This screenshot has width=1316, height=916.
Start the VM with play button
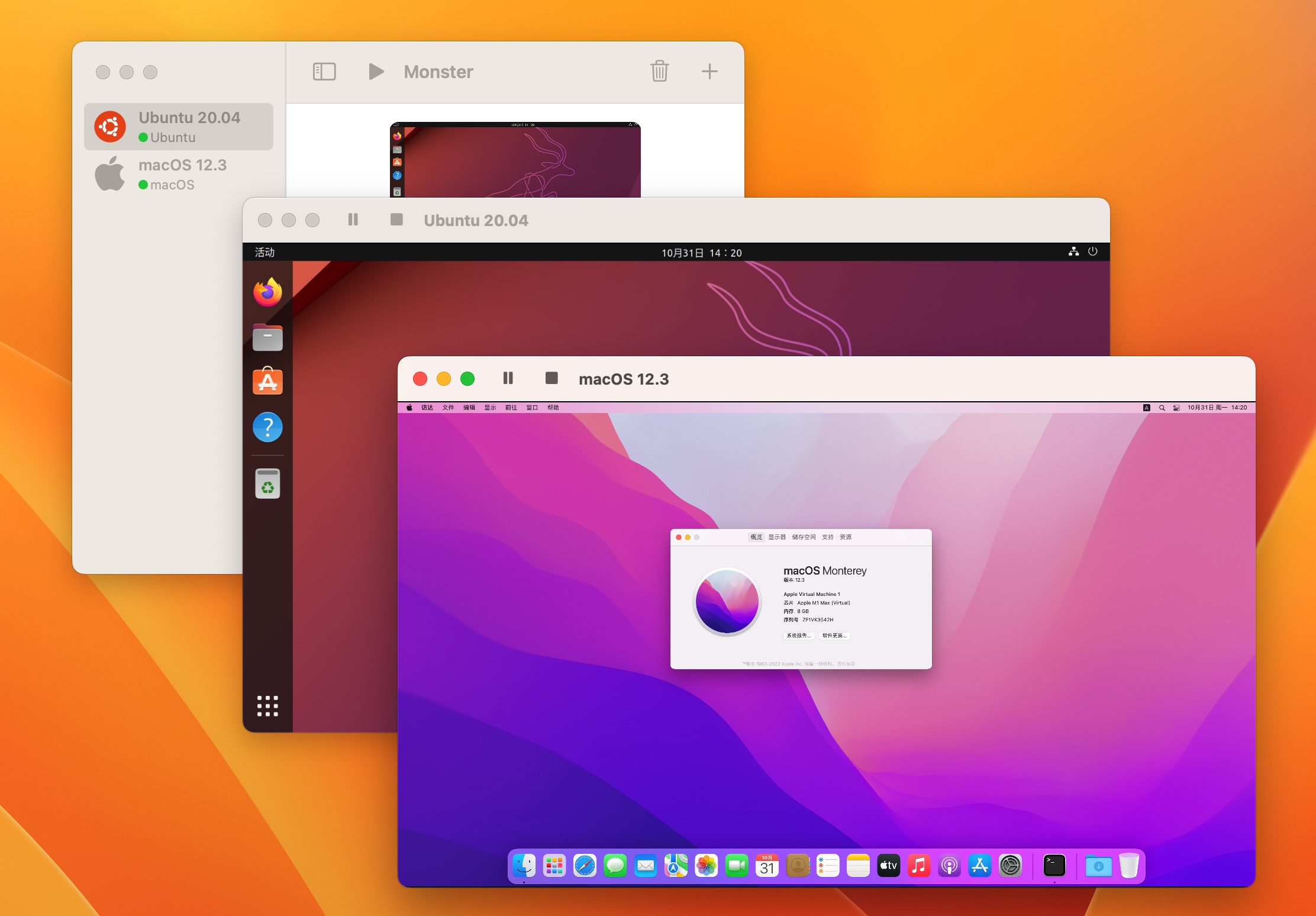(376, 72)
